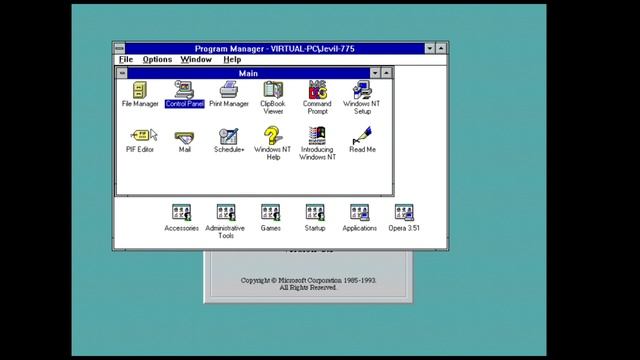Image resolution: width=640 pixels, height=360 pixels.
Task: Open the Window menu
Action: pos(196,60)
